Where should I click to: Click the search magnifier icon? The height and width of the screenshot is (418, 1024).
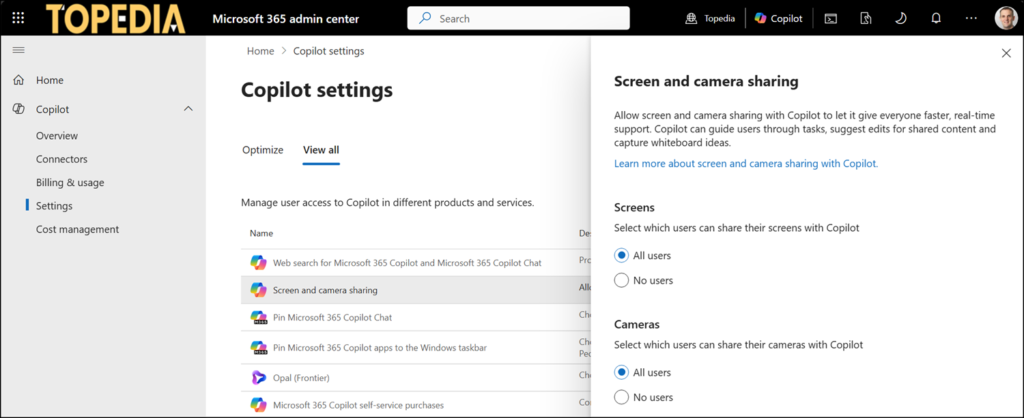point(425,18)
